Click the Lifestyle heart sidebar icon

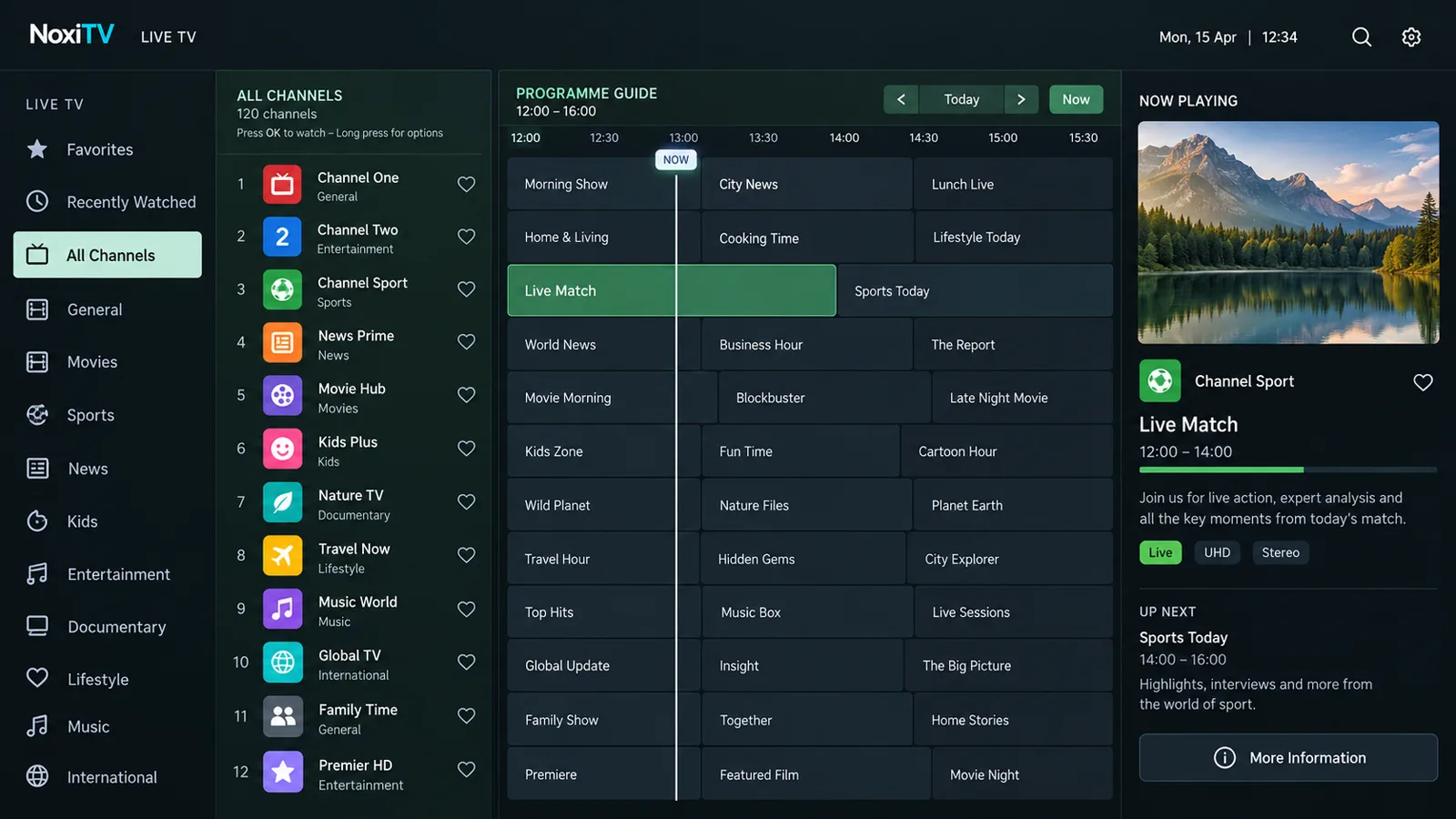pos(37,678)
